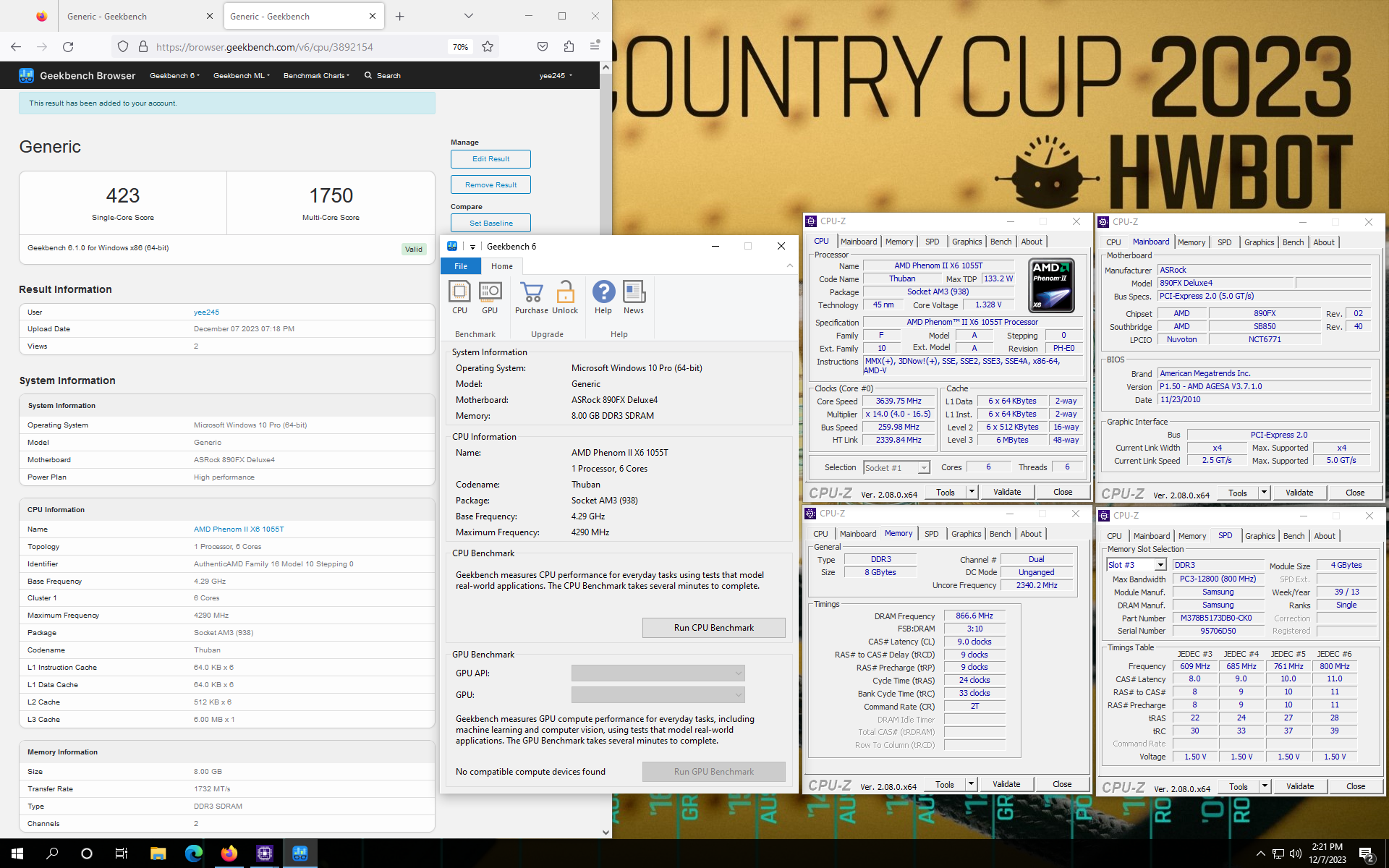This screenshot has width=1389, height=868.
Task: Click the CPU benchmark icon in Geekbench 6
Action: coord(459,297)
